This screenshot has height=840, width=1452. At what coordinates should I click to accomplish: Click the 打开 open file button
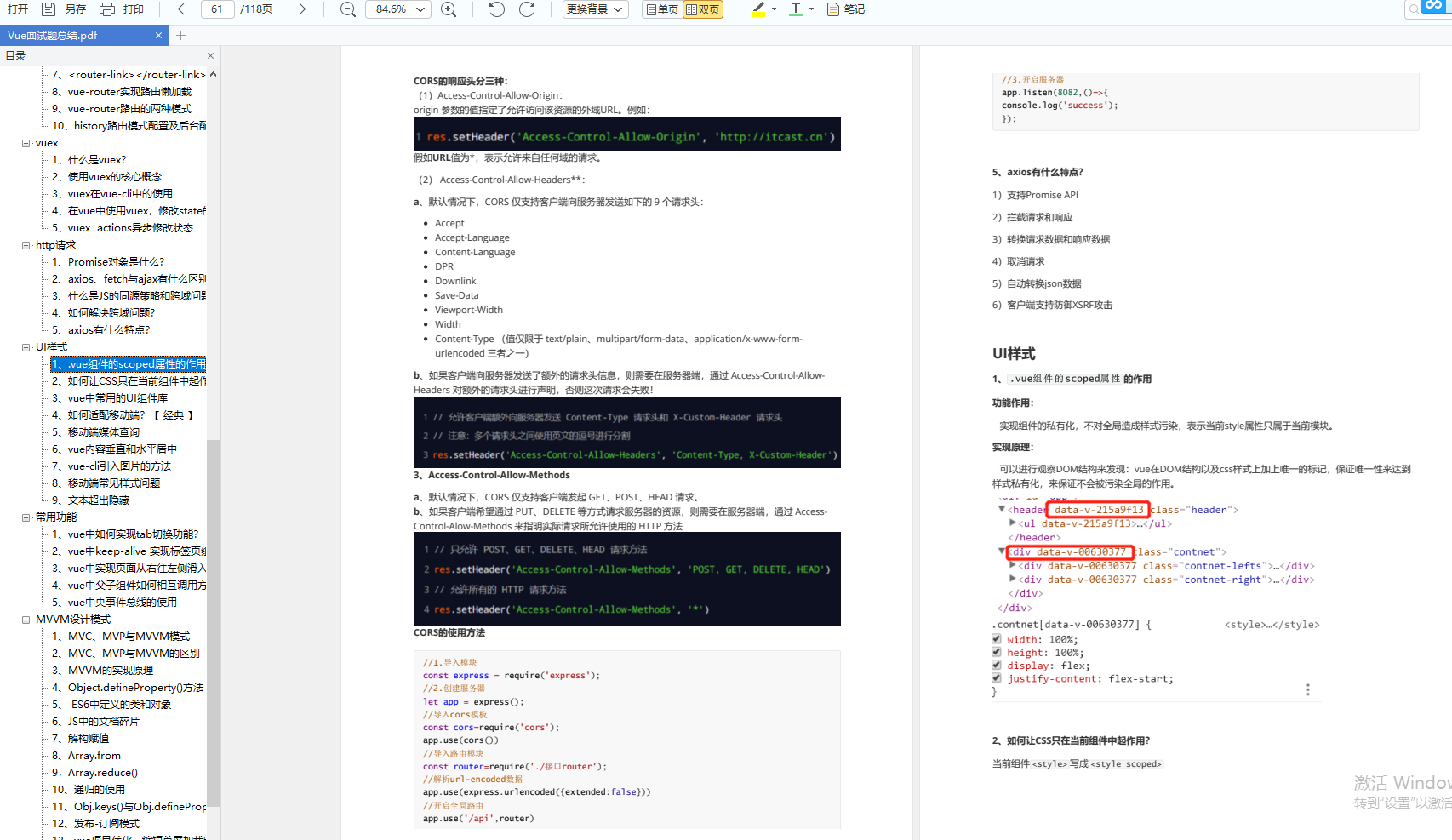tap(18, 9)
